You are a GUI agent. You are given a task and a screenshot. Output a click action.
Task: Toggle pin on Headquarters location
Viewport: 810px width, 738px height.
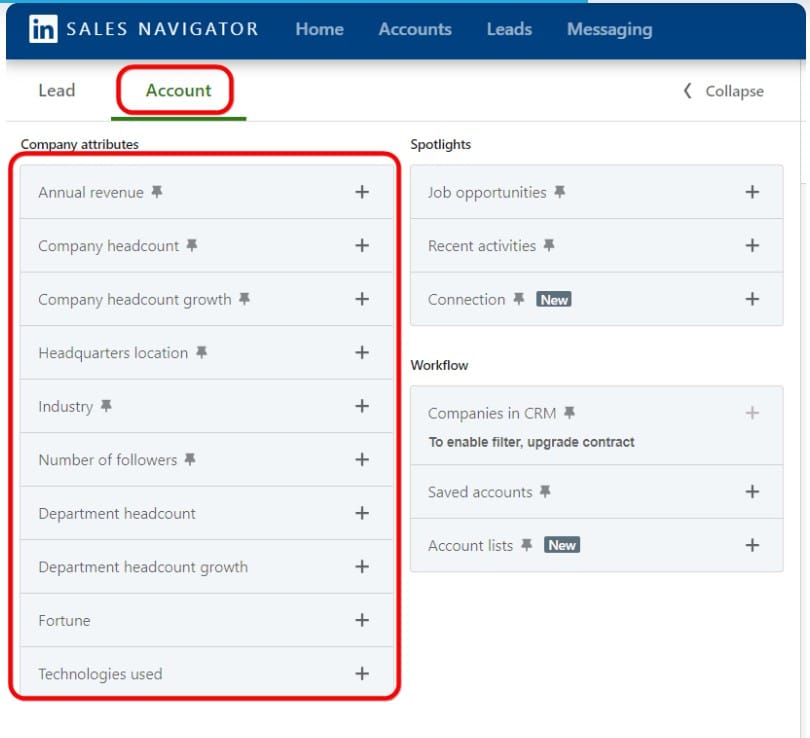point(201,352)
